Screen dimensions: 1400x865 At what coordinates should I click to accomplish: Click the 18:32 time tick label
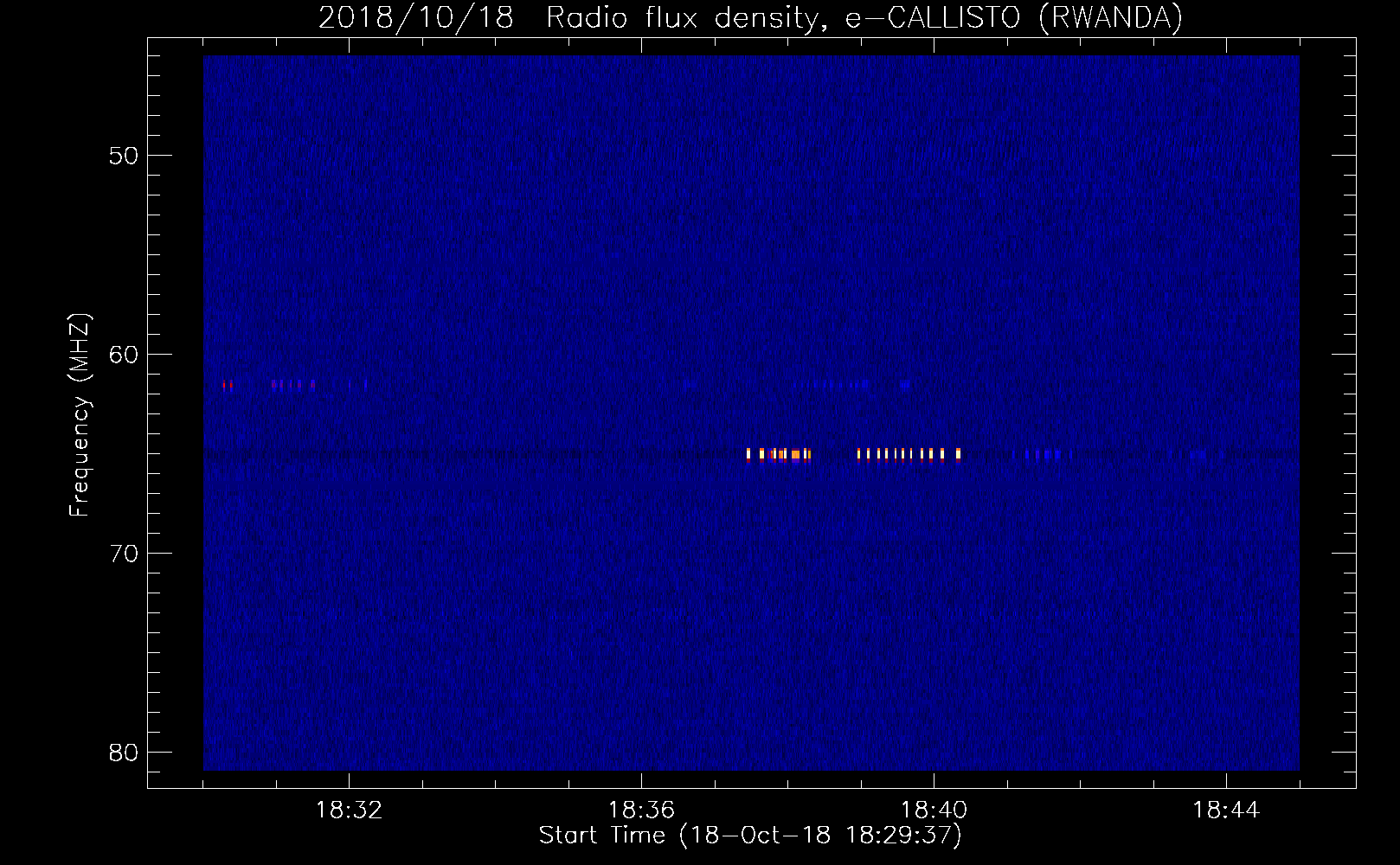pyautogui.click(x=349, y=811)
